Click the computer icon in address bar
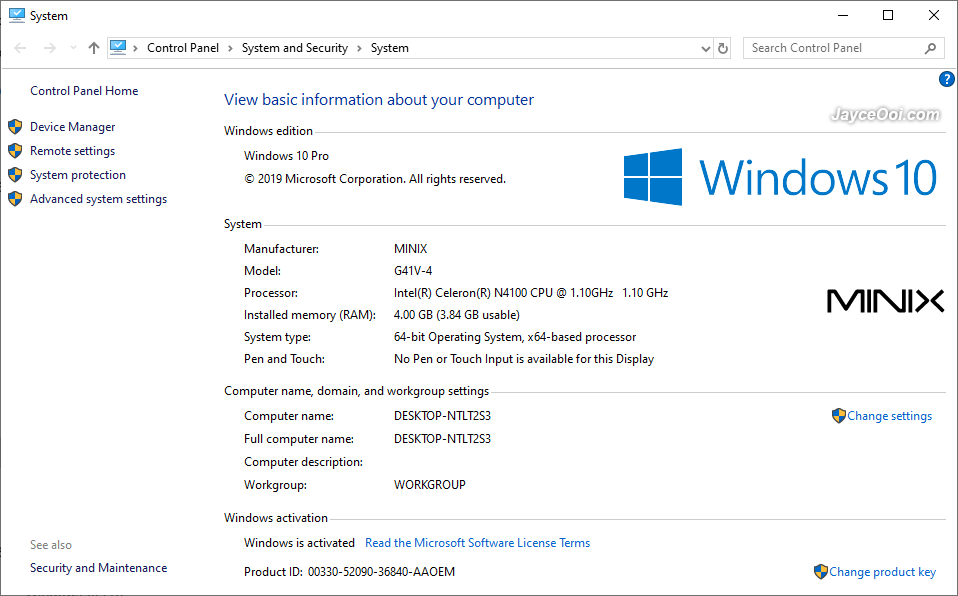 [x=118, y=47]
